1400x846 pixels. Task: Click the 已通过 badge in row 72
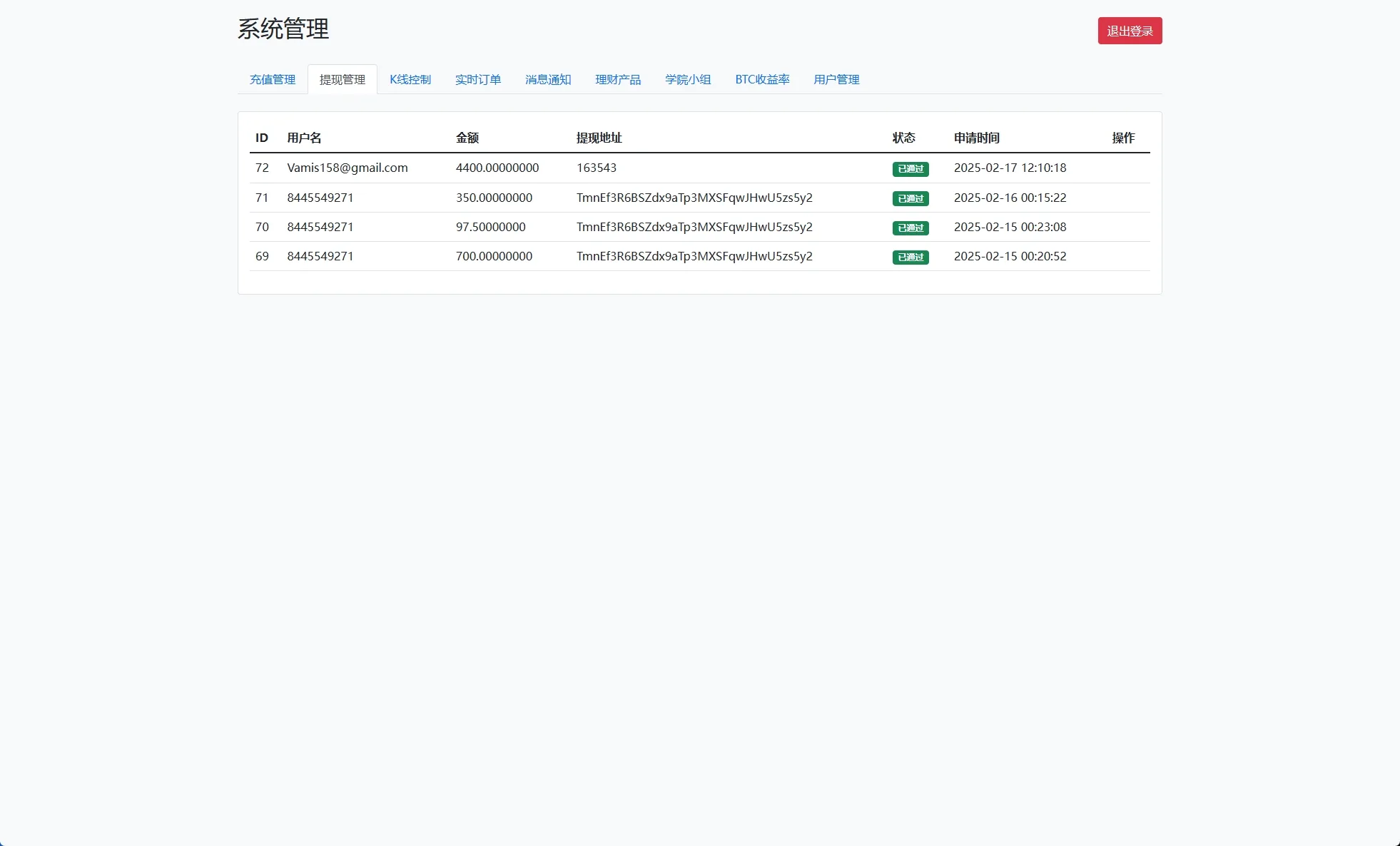click(910, 169)
